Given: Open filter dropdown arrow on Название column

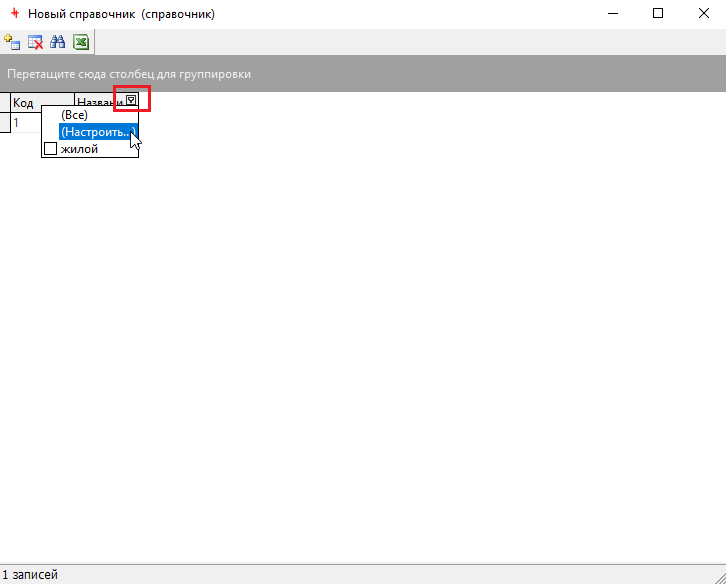Looking at the screenshot, I should [x=131, y=100].
